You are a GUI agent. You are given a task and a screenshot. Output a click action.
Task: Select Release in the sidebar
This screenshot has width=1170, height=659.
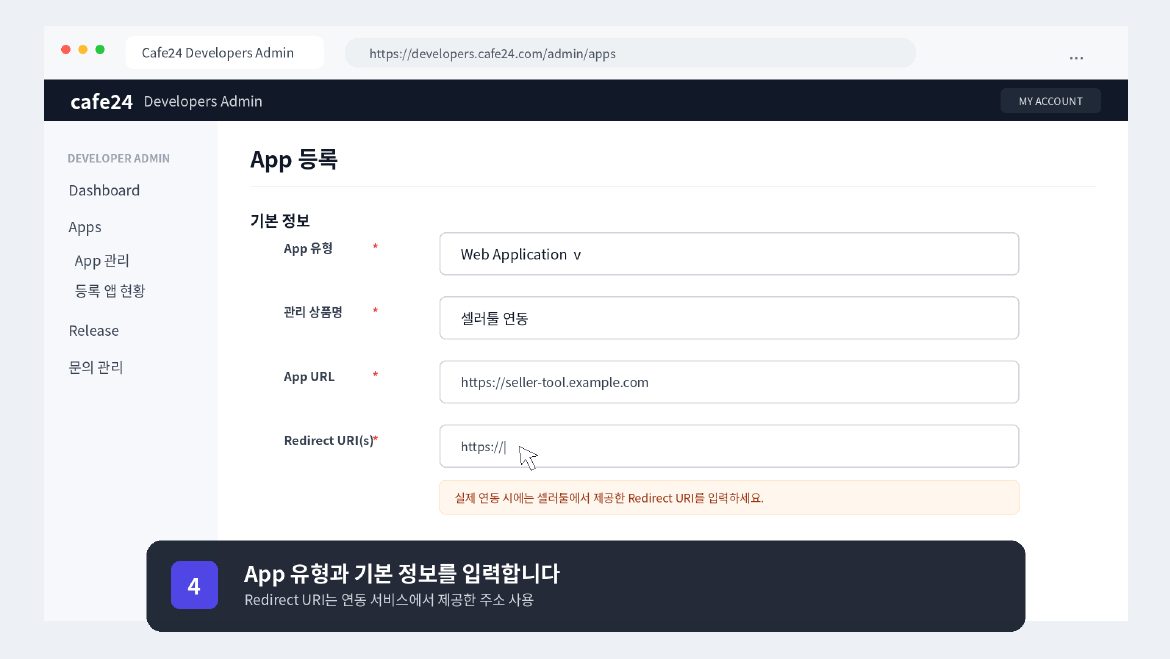[94, 331]
